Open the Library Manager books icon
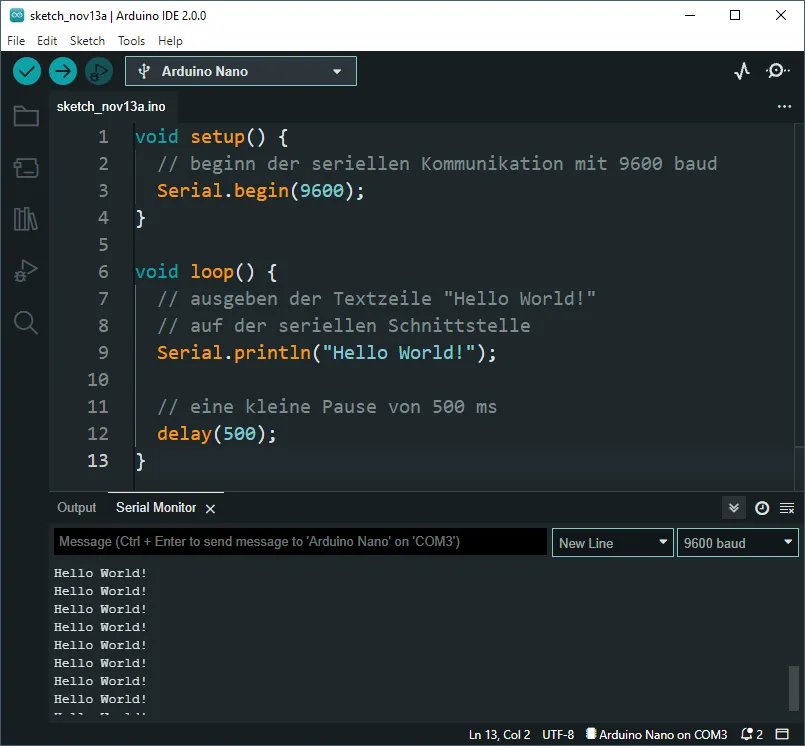805x746 pixels. (x=26, y=219)
